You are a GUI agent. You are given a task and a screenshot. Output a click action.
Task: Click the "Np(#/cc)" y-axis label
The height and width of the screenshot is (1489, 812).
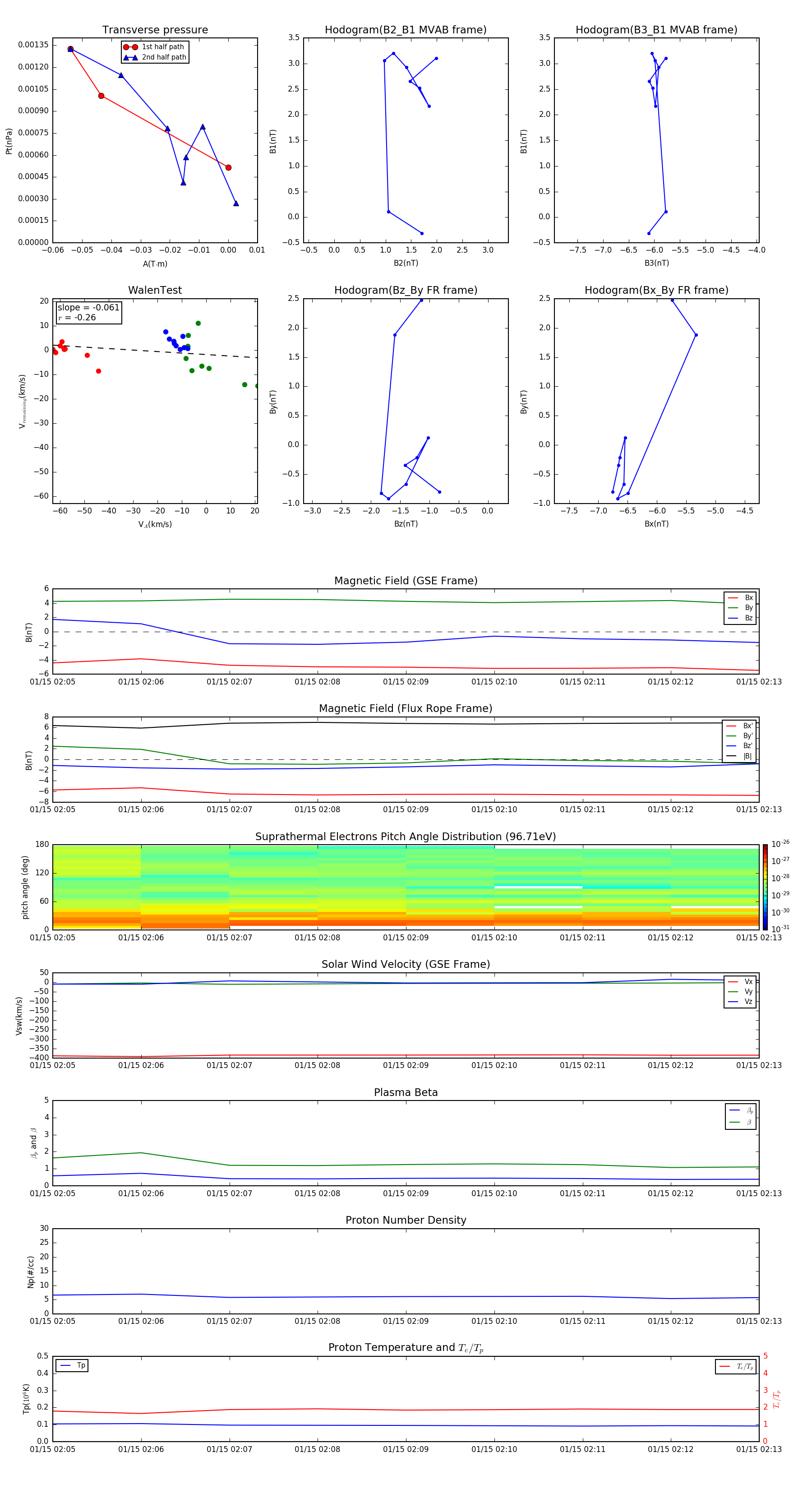pyautogui.click(x=31, y=1272)
